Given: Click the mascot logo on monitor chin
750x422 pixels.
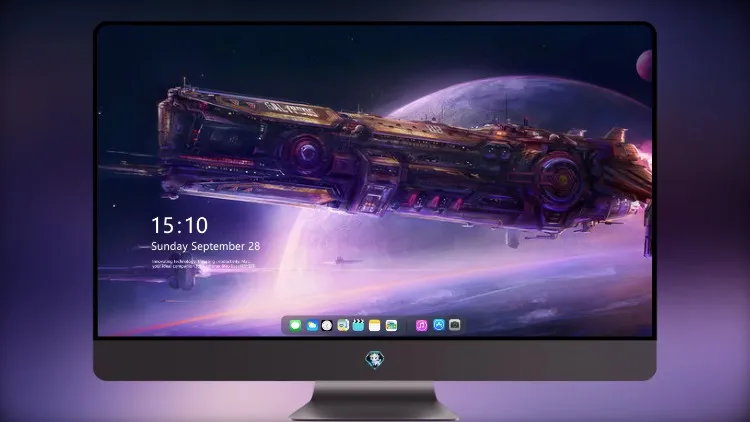Looking at the screenshot, I should click(375, 360).
